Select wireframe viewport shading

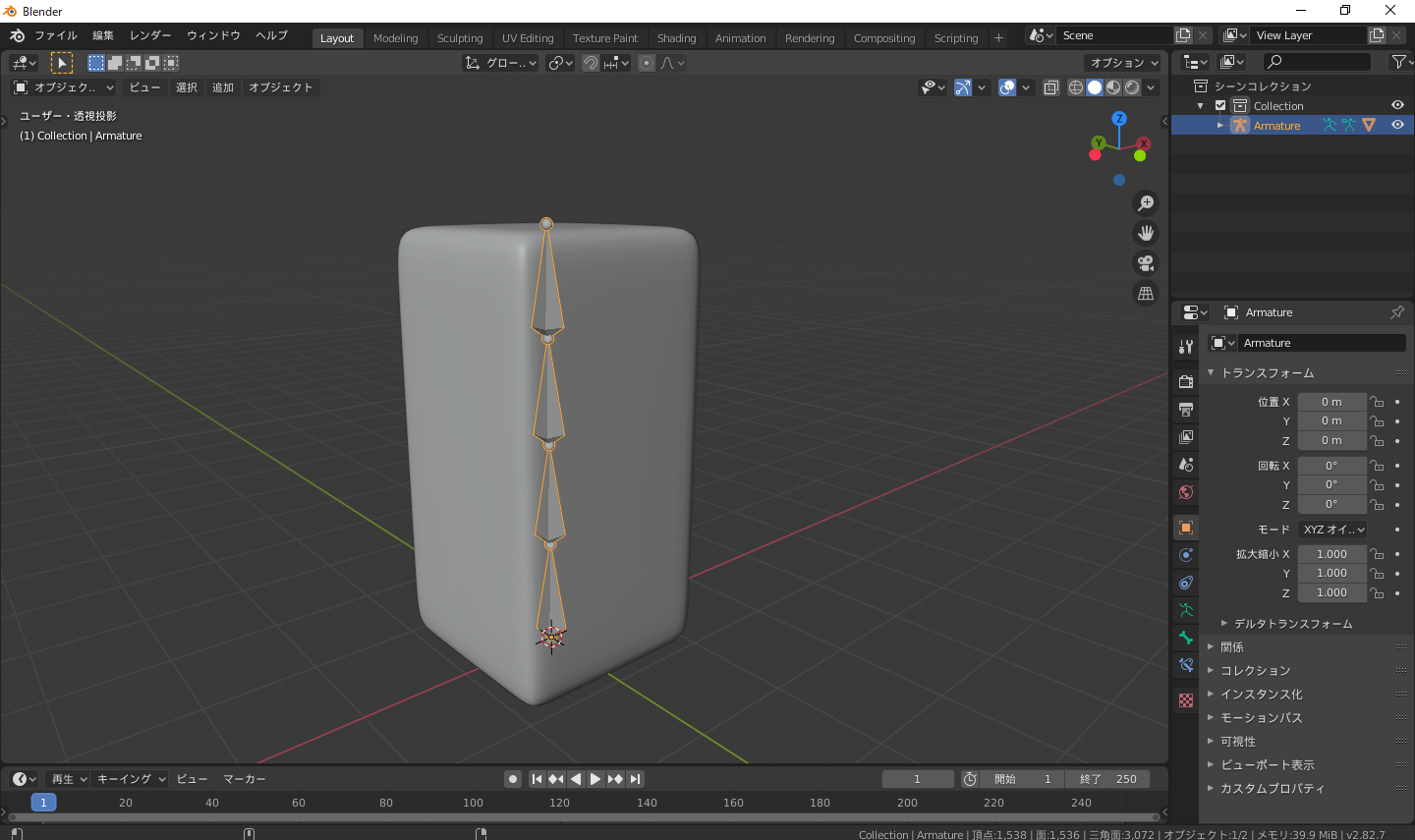1076,87
